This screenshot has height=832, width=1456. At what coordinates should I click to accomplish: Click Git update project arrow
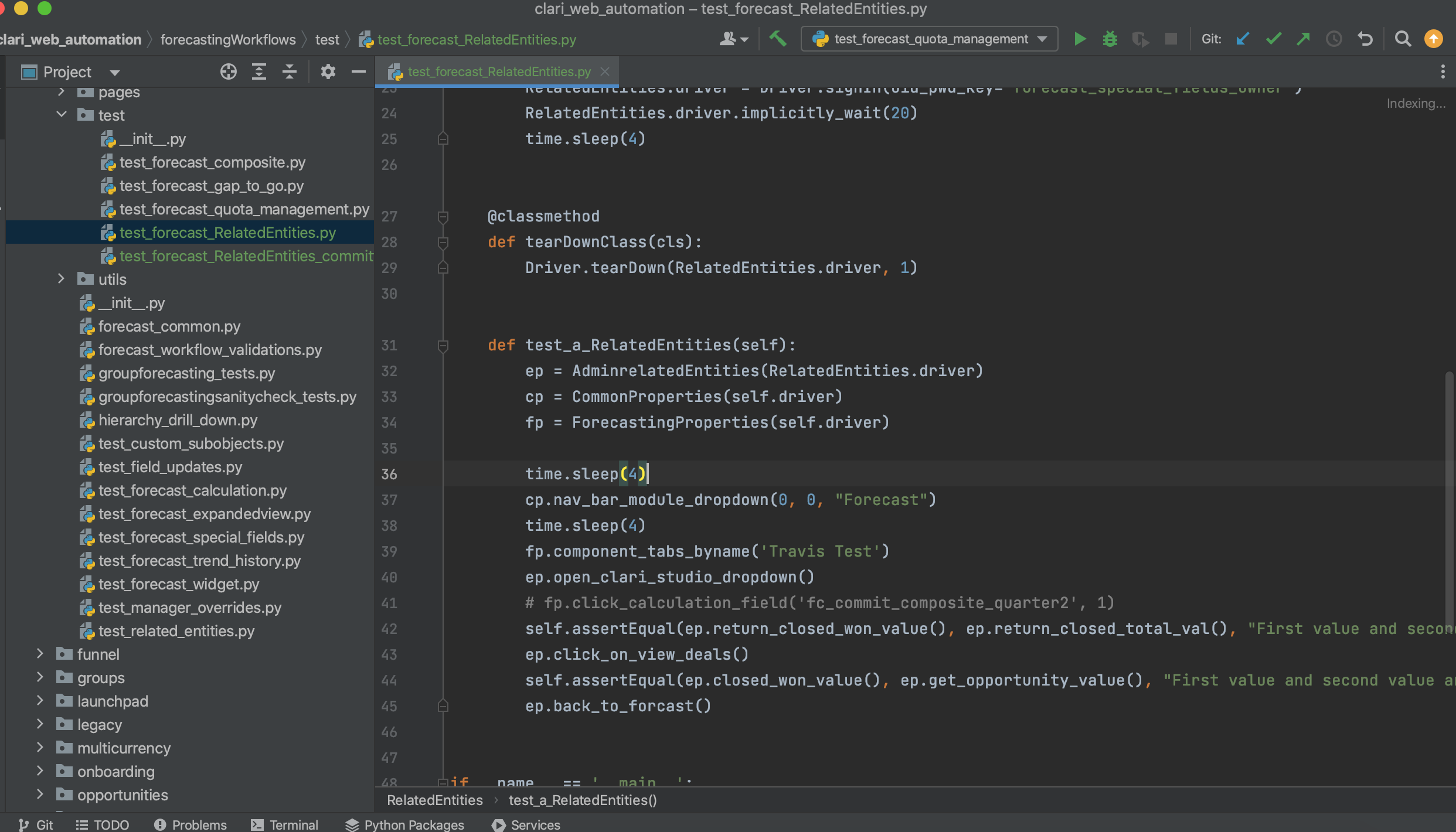click(x=1242, y=39)
